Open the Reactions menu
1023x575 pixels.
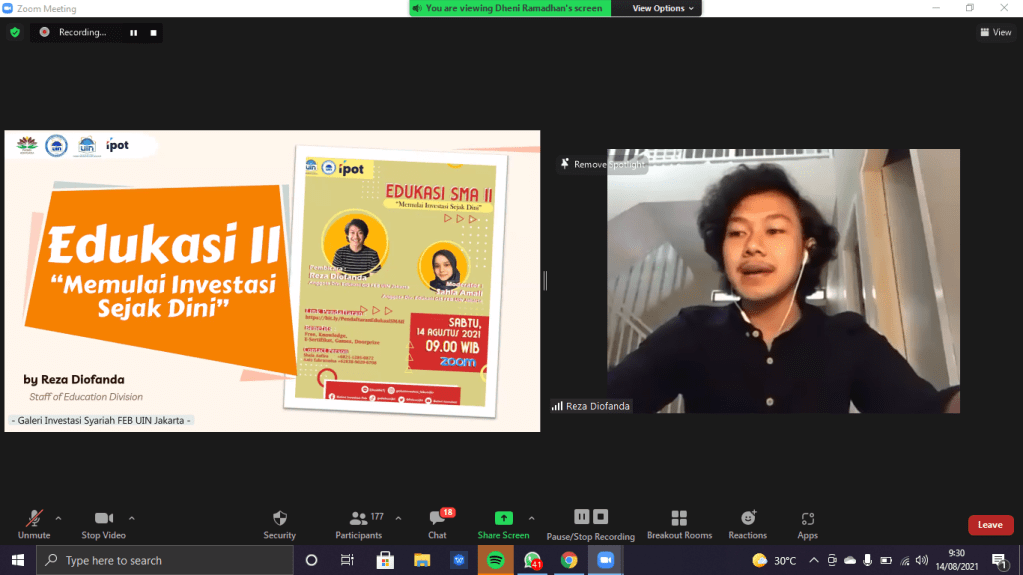coord(748,518)
